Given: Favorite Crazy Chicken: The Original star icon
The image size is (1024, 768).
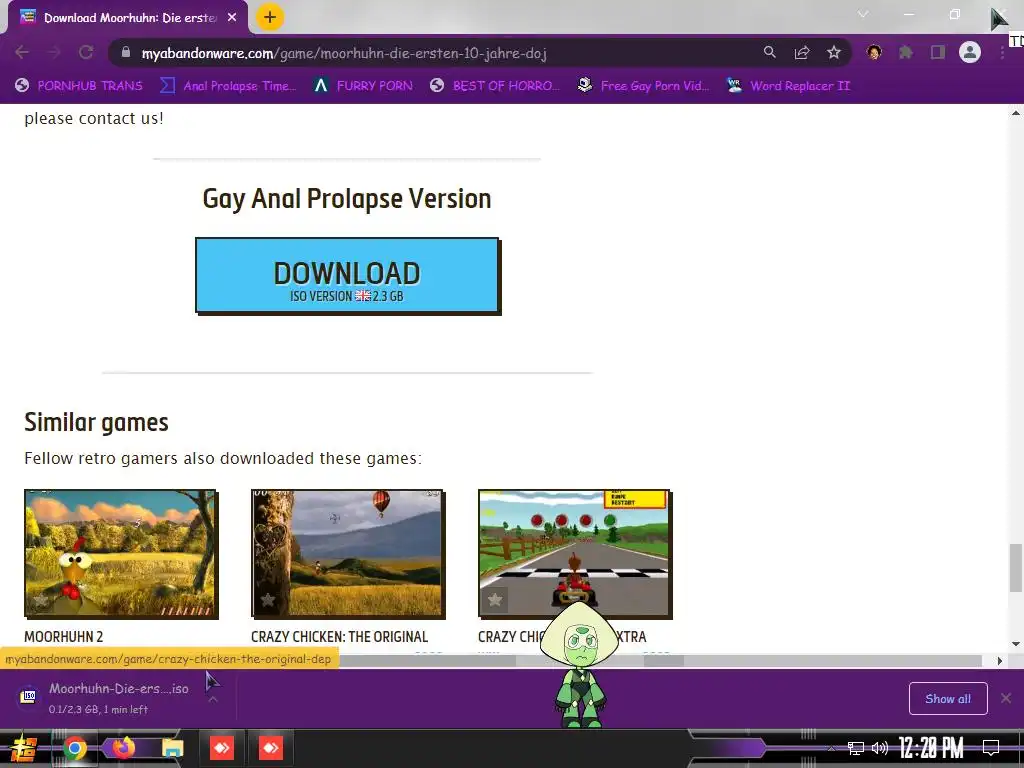Looking at the screenshot, I should pyautogui.click(x=268, y=600).
